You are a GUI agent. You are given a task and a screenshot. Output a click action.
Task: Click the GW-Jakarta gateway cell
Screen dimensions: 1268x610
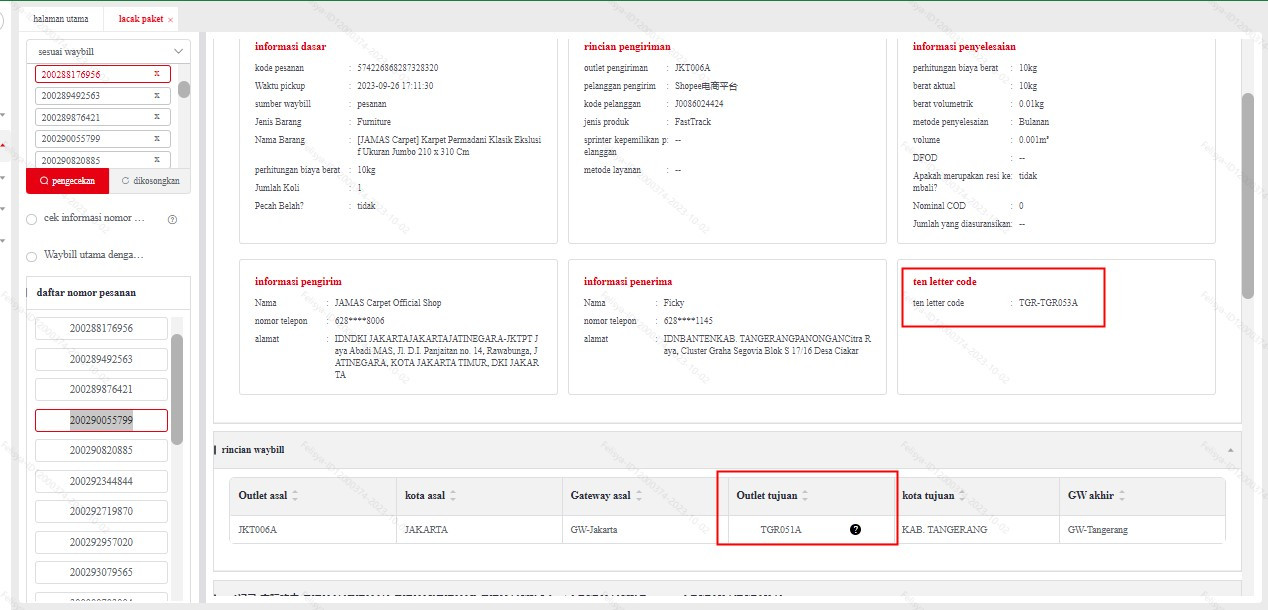pyautogui.click(x=645, y=529)
